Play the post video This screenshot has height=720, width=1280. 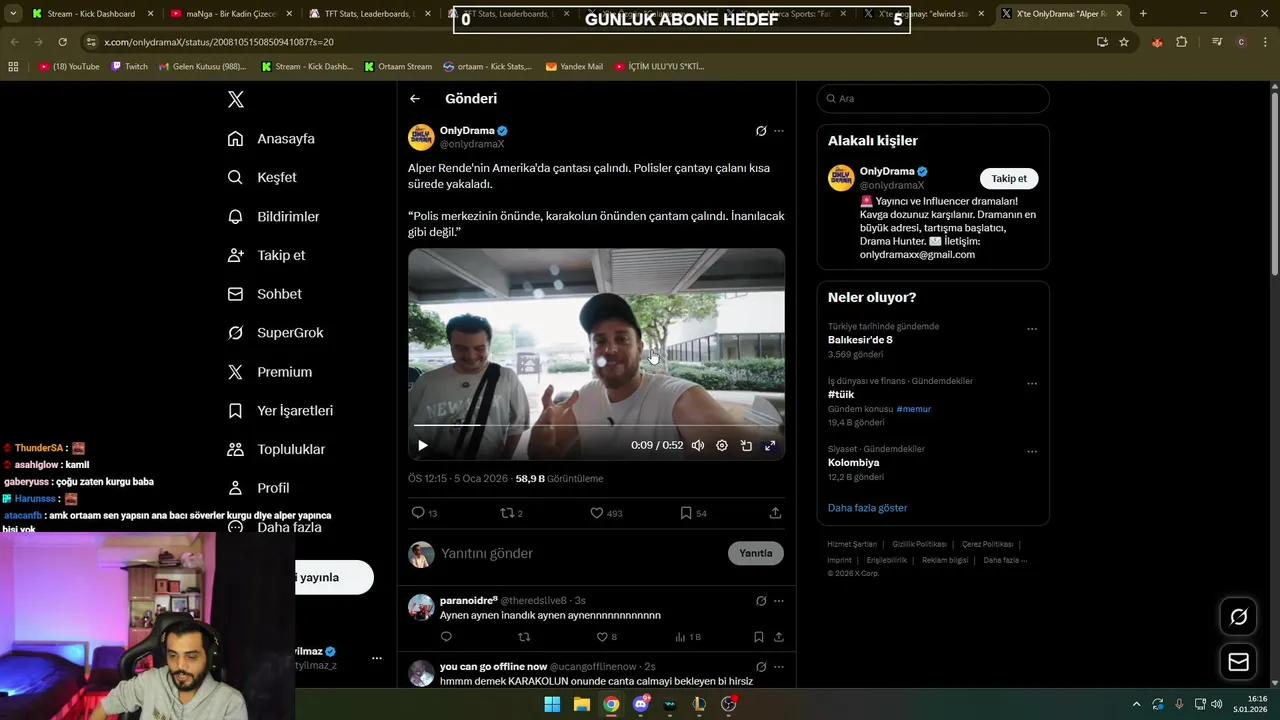[423, 446]
